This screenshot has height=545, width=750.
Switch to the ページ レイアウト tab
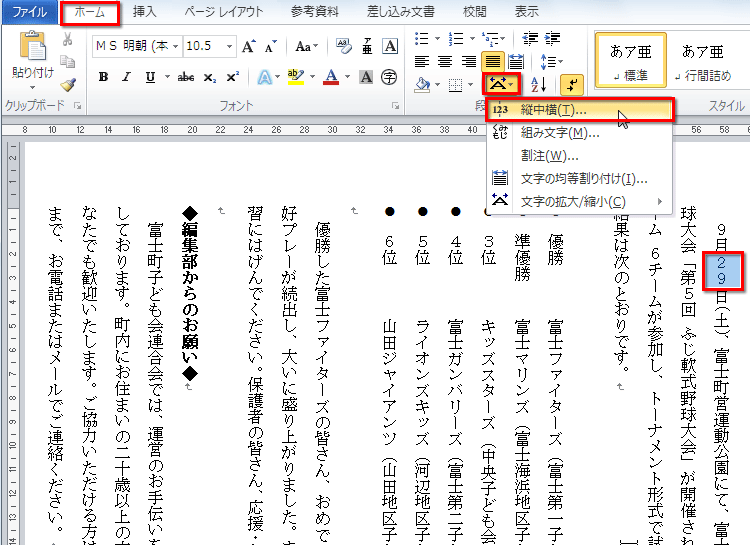(x=224, y=11)
